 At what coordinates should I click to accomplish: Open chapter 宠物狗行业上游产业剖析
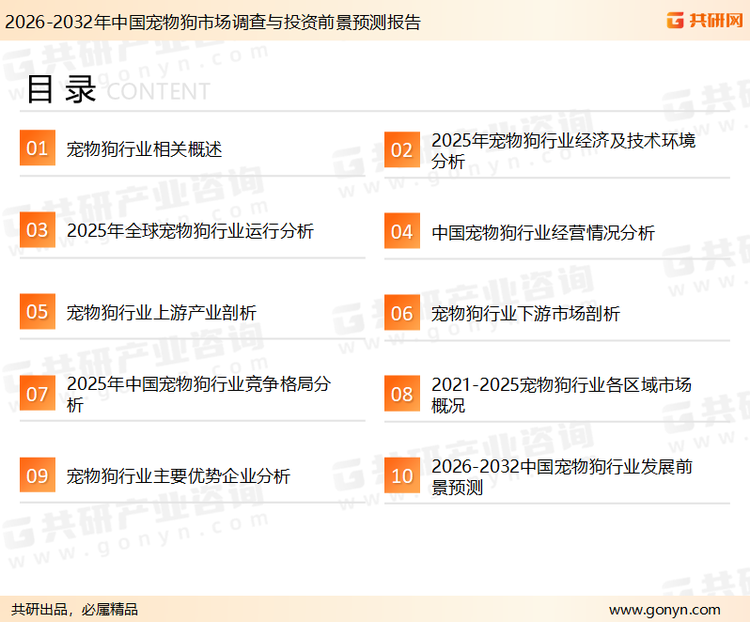161,313
